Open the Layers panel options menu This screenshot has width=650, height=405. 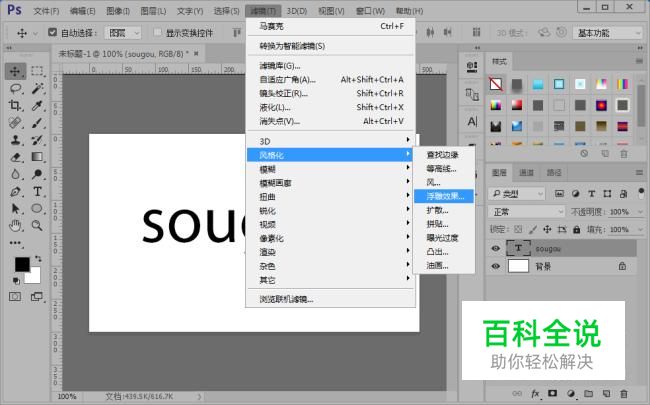coord(639,172)
